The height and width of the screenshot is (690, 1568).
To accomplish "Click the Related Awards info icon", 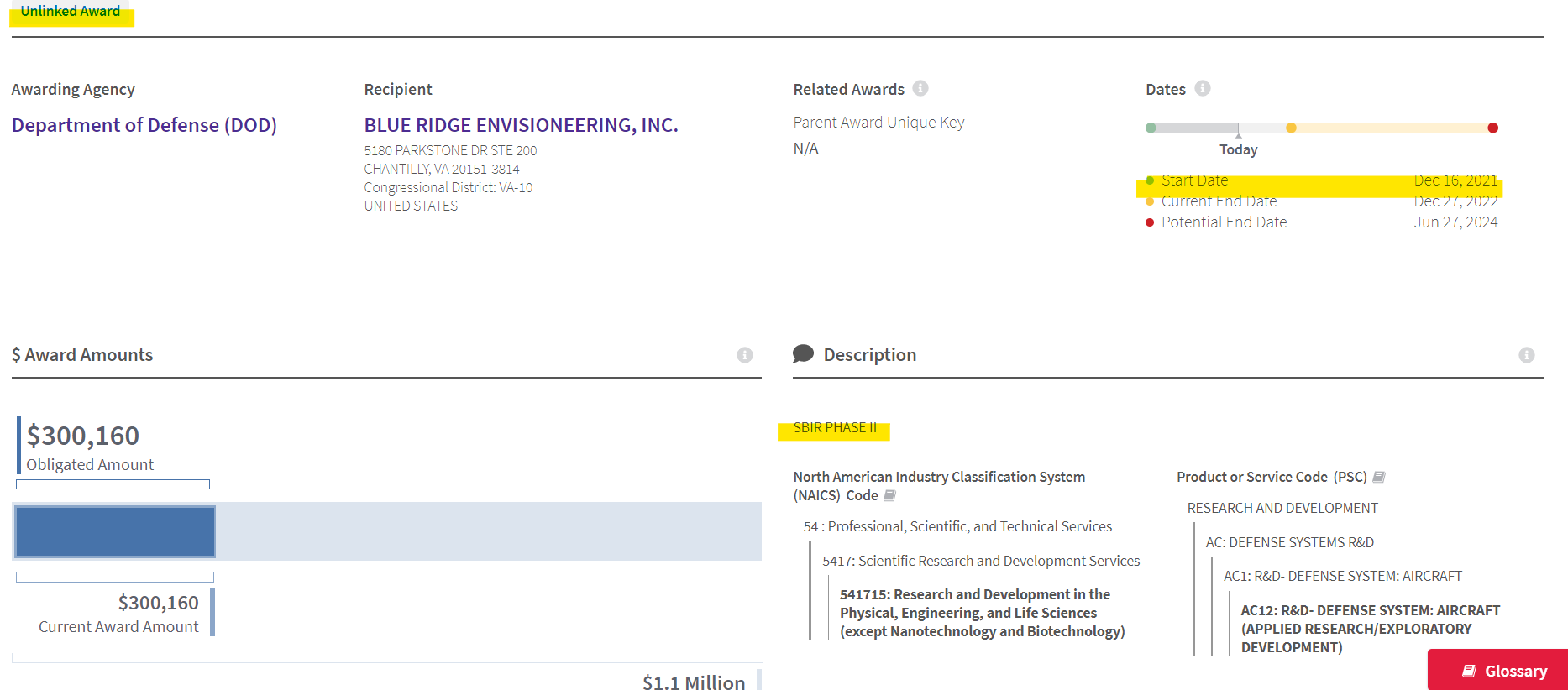I will [920, 88].
